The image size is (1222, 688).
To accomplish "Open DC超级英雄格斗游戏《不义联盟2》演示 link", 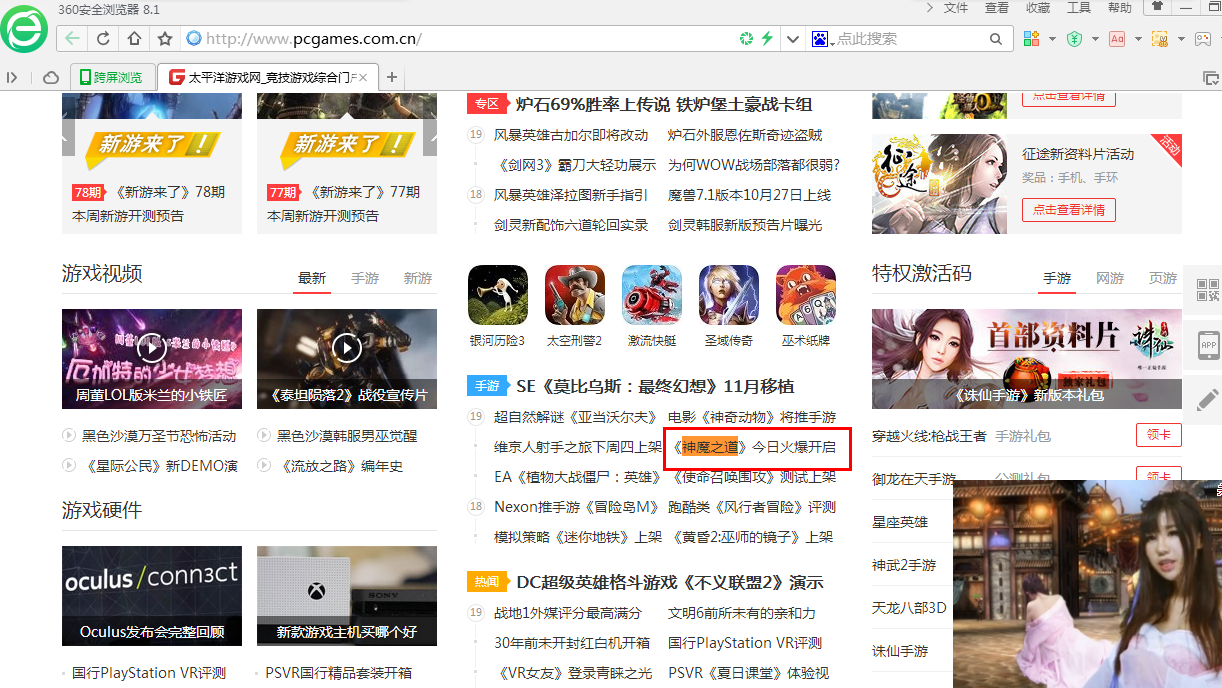I will pyautogui.click(x=670, y=582).
